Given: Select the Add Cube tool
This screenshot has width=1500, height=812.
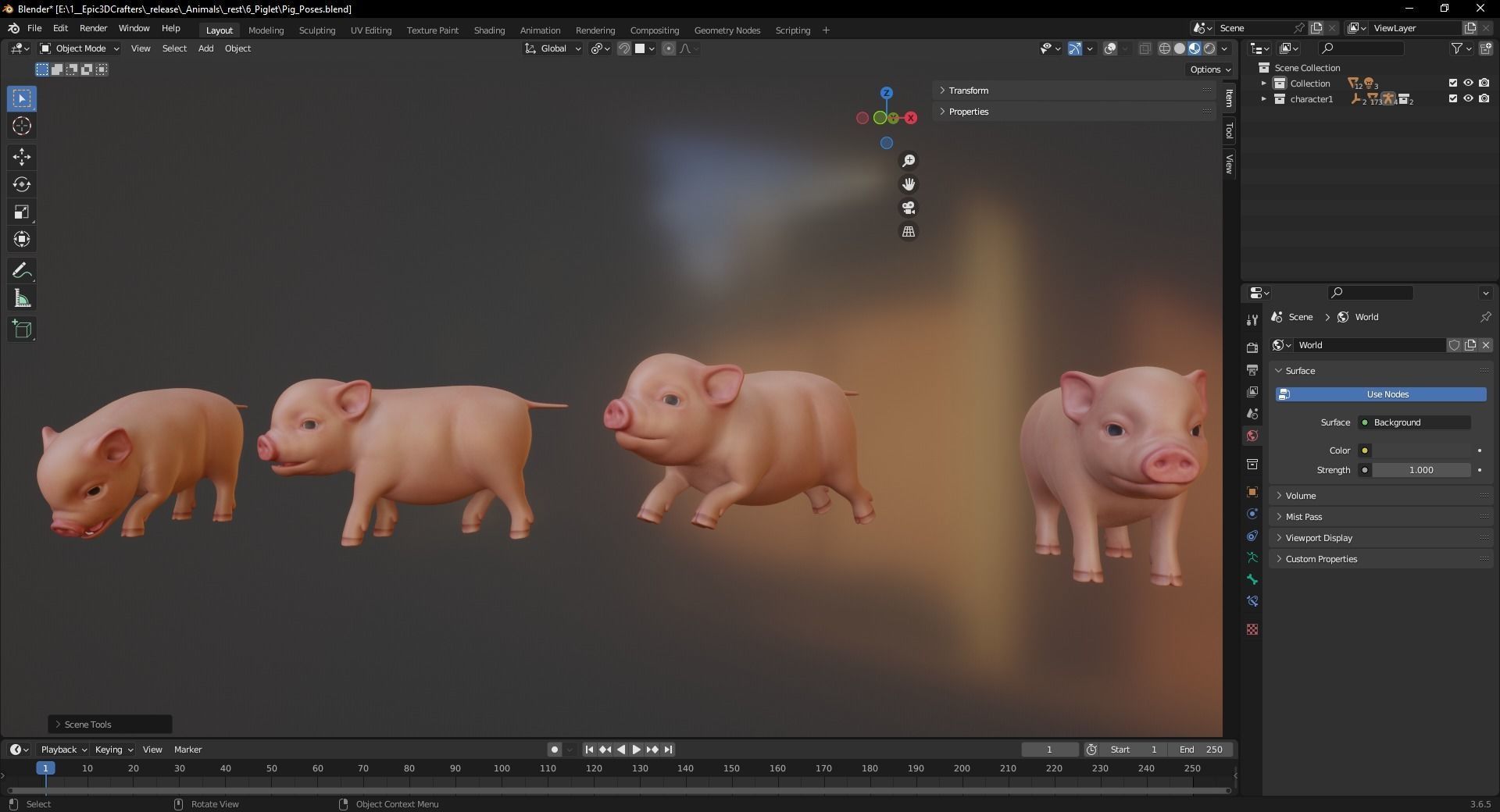Looking at the screenshot, I should tap(22, 329).
